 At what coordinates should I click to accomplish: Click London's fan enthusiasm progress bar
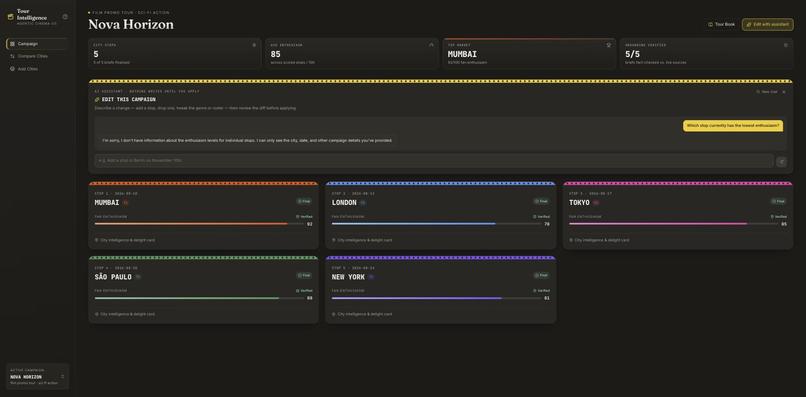click(436, 224)
